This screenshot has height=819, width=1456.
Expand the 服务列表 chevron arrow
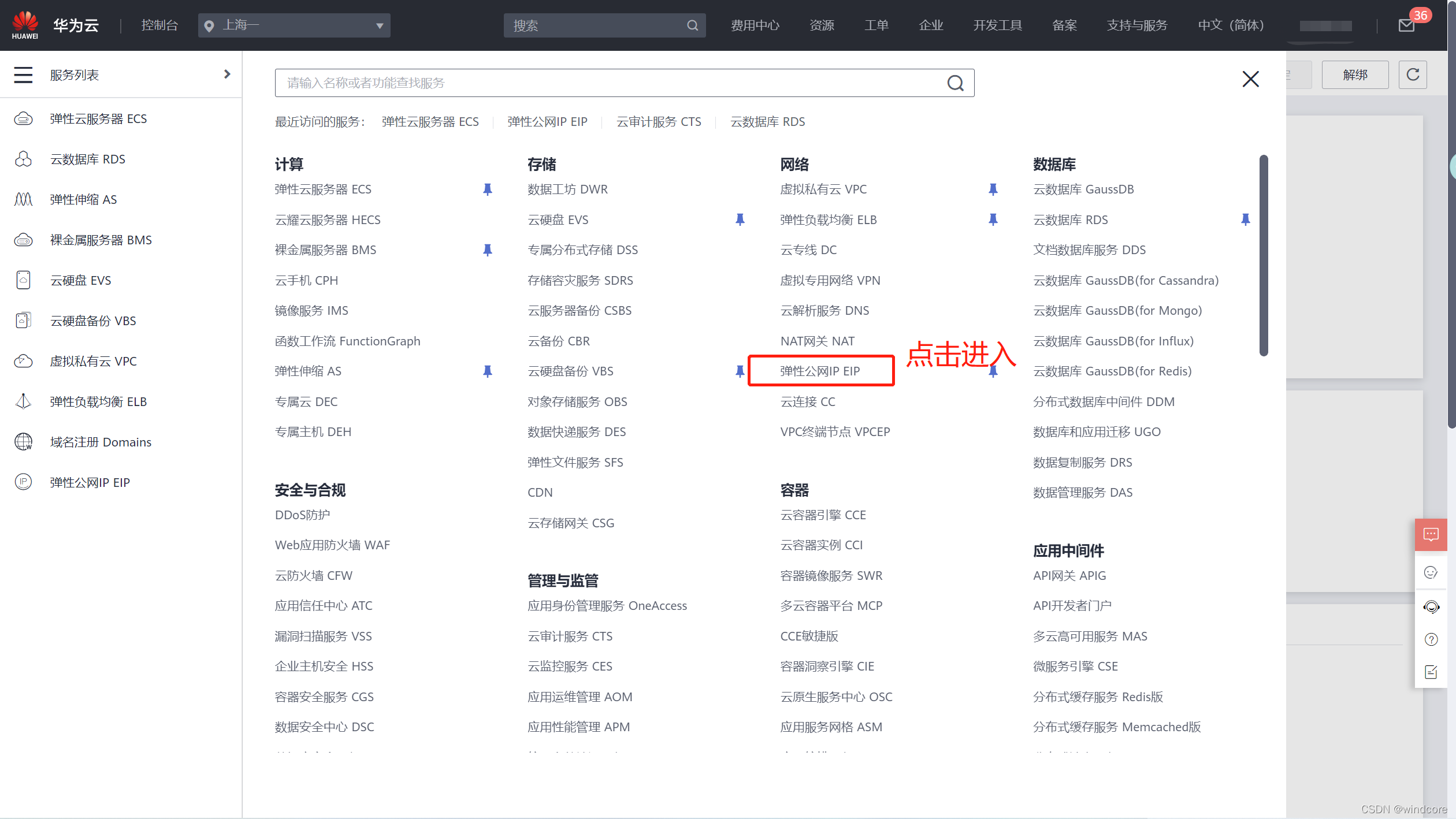227,74
